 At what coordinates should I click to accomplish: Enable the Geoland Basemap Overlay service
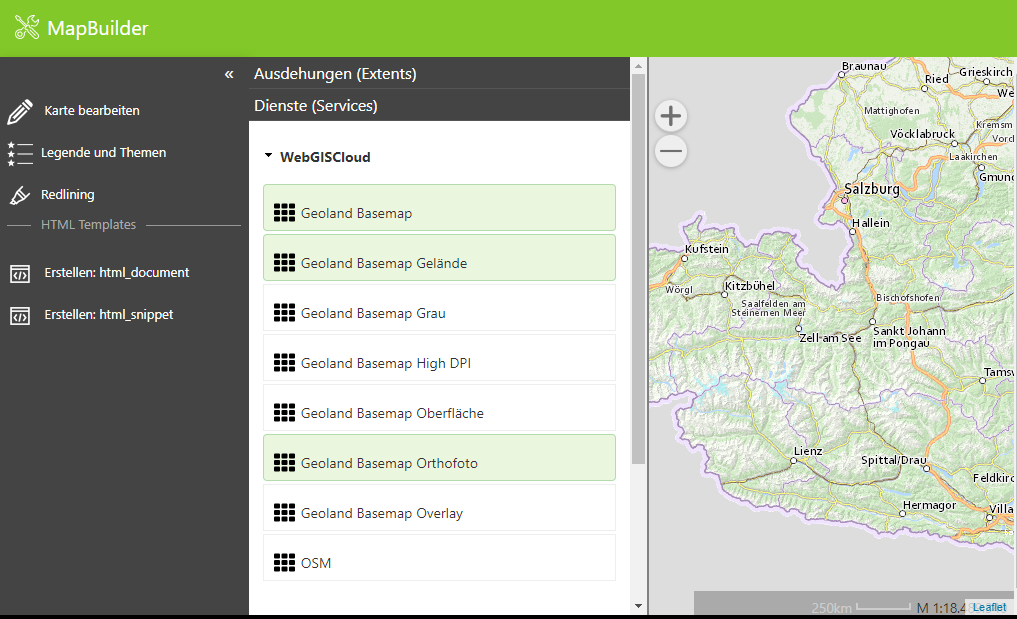tap(439, 507)
